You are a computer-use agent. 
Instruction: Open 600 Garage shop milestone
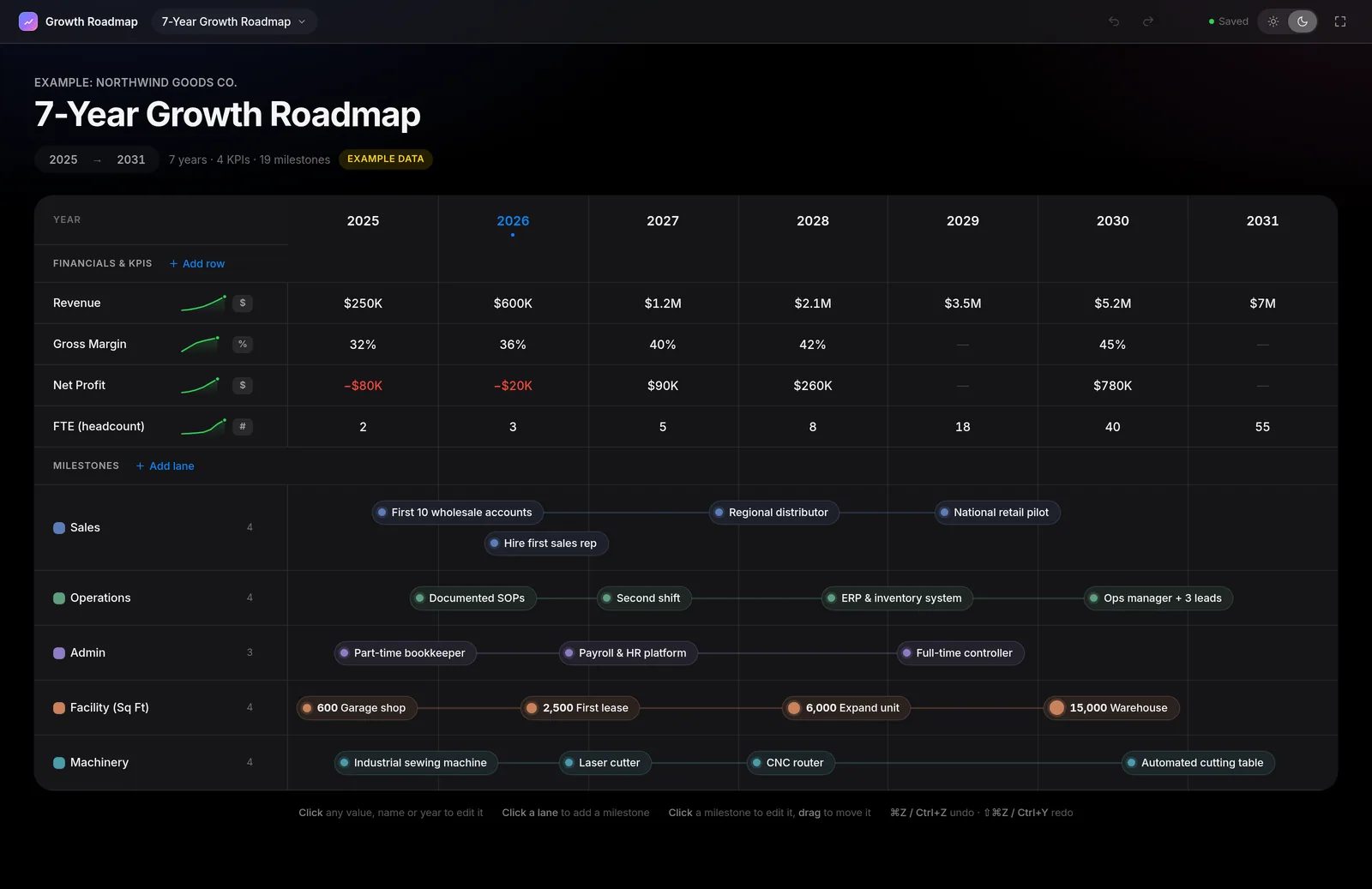point(357,708)
